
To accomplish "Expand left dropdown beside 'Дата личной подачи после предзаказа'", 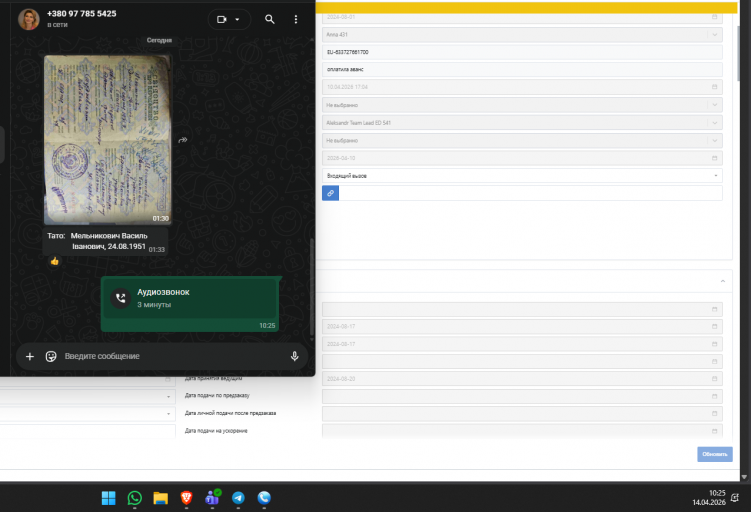I will (x=168, y=414).
